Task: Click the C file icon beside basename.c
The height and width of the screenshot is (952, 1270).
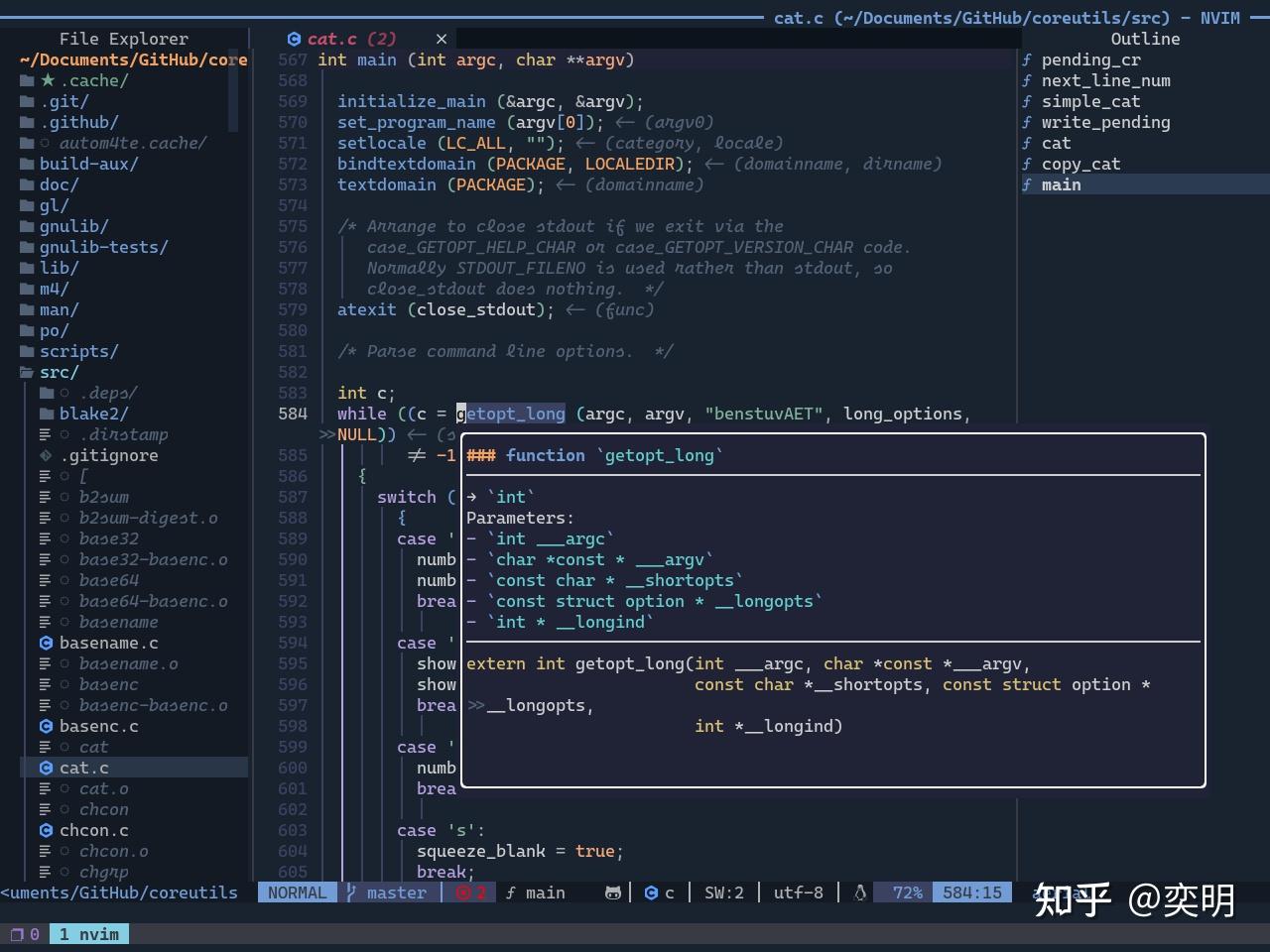Action: [x=46, y=643]
